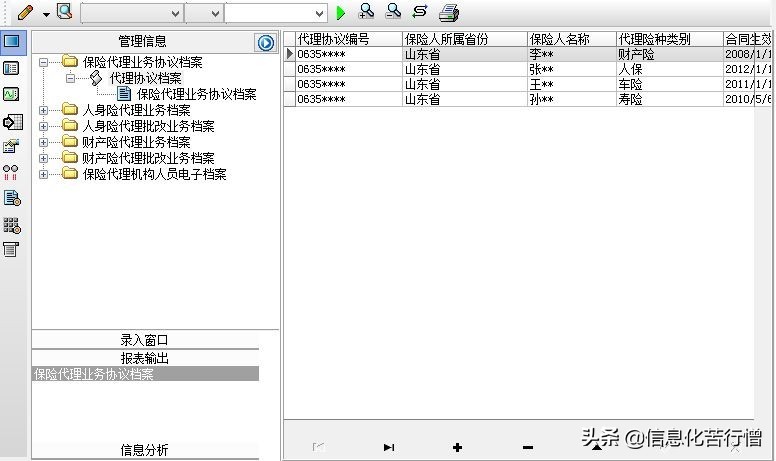Open the third toolbar combo box

tap(276, 13)
